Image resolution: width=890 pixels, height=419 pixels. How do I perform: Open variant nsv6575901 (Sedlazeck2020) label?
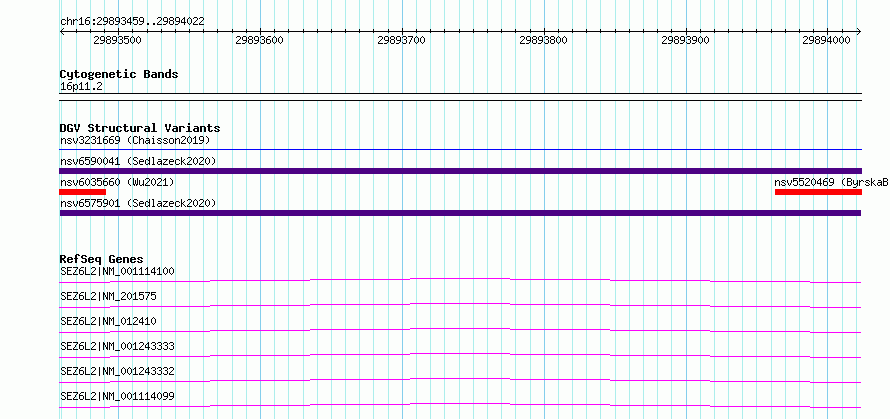pyautogui.click(x=138, y=203)
